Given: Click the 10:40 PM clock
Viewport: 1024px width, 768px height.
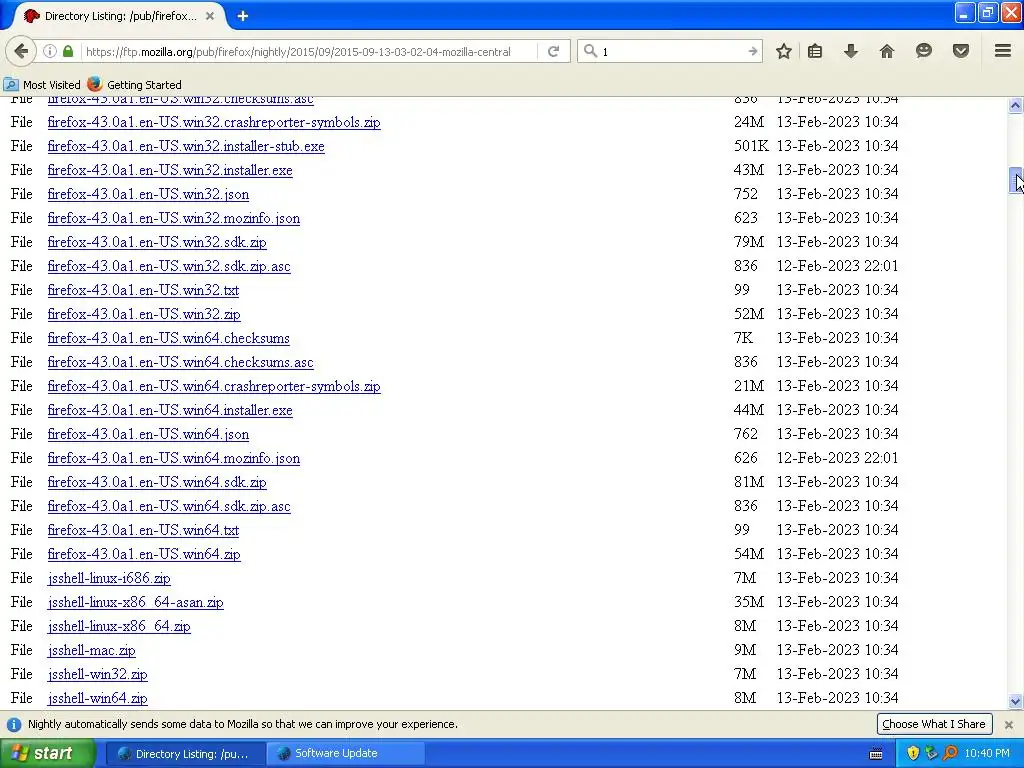Looking at the screenshot, I should [987, 754].
